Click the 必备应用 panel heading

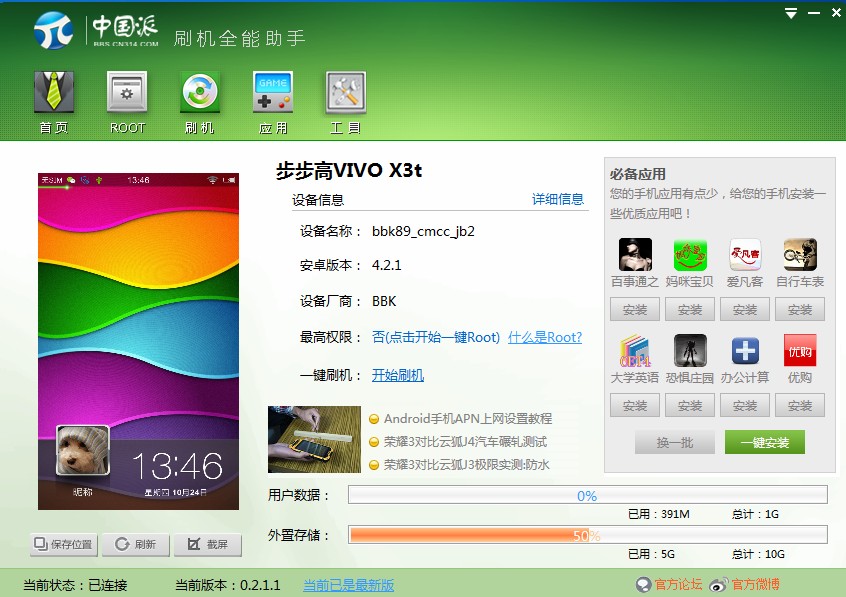click(638, 174)
